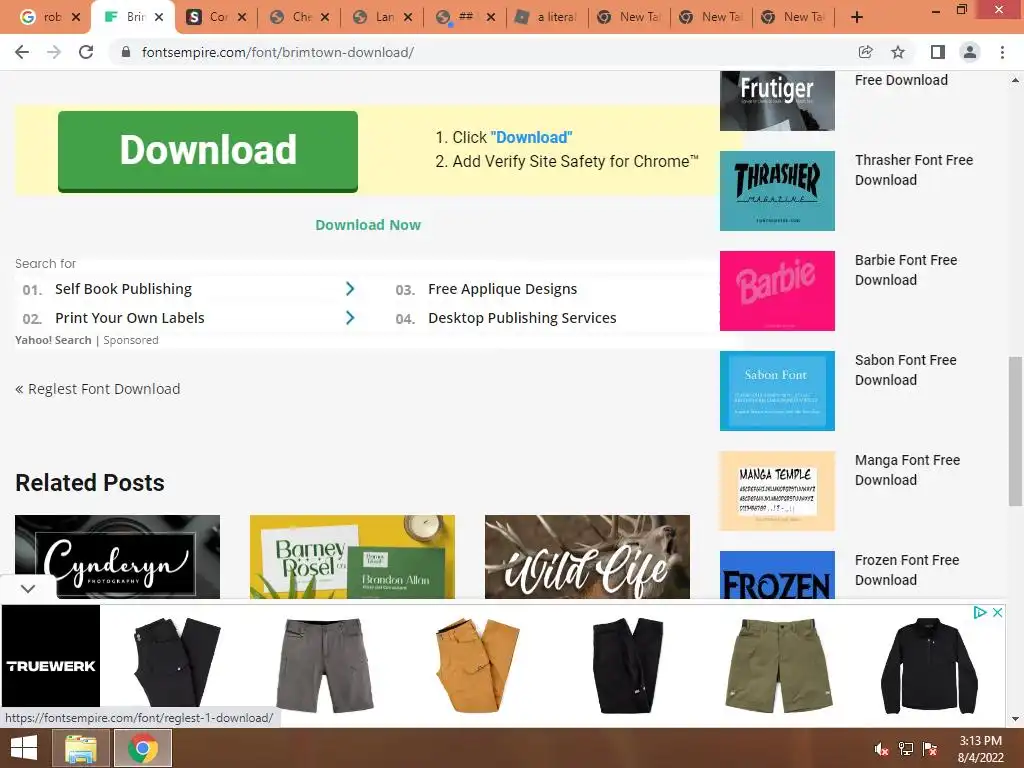The image size is (1024, 768).
Task: Click Manga Font Free Download link
Action: (x=907, y=470)
